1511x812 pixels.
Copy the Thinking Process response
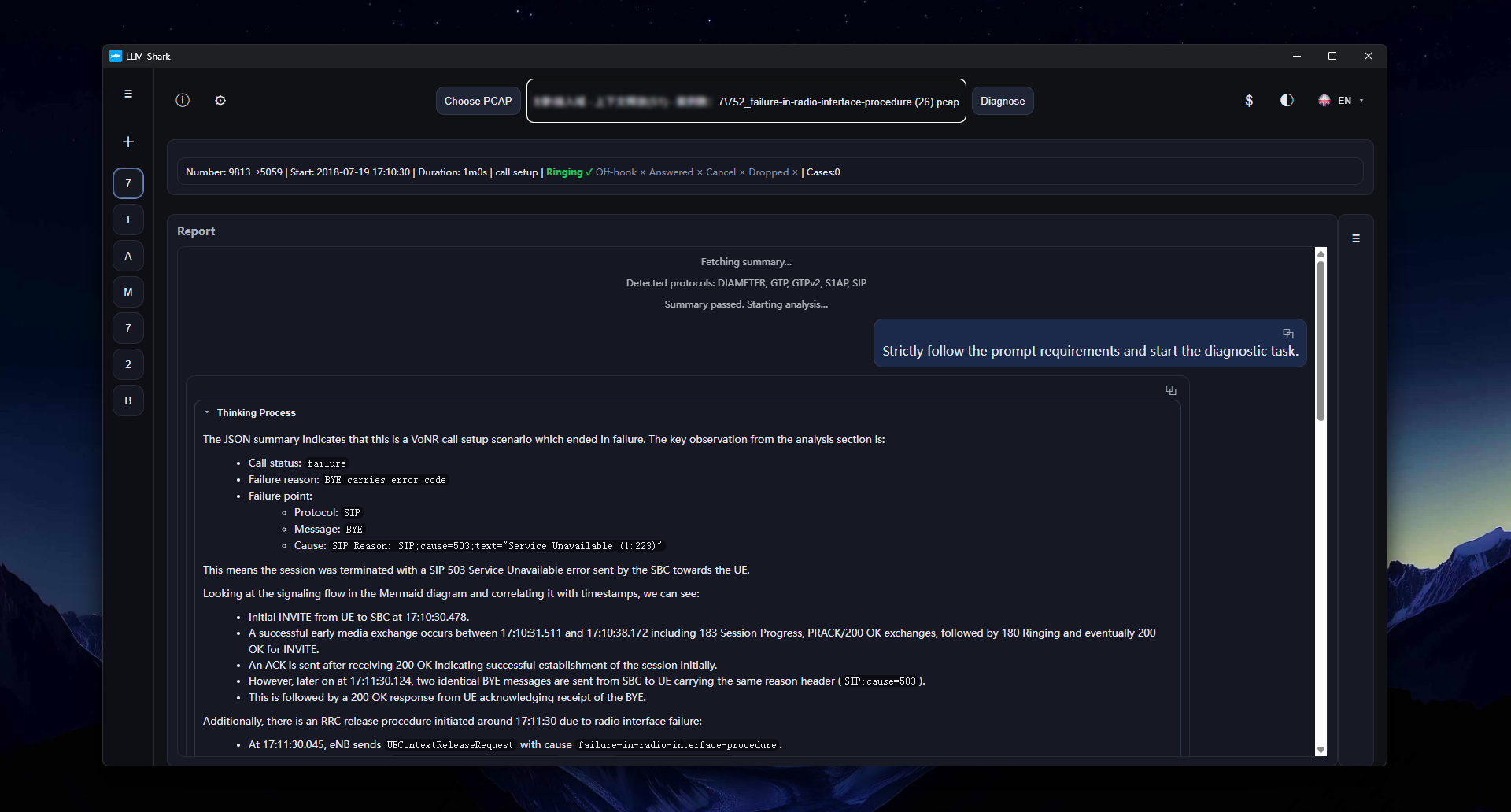coord(1171,390)
